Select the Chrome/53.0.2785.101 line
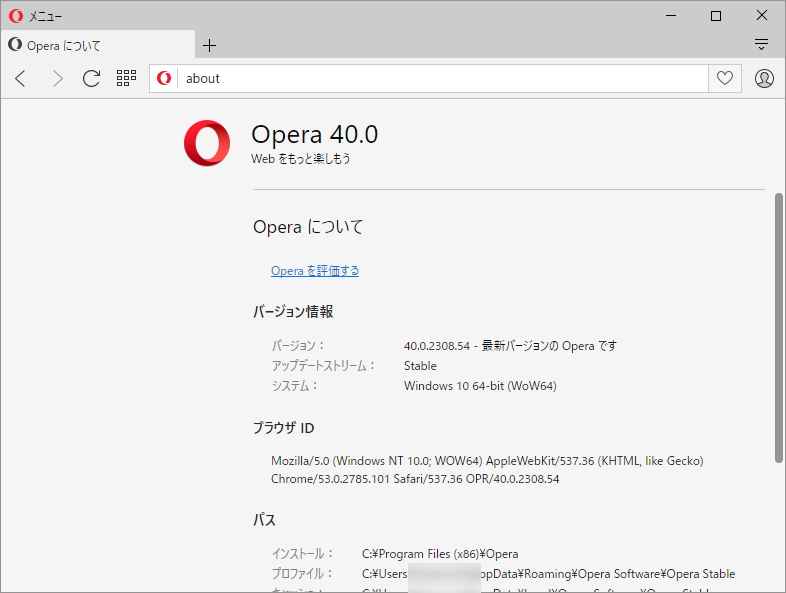The height and width of the screenshot is (593, 786). pos(415,479)
